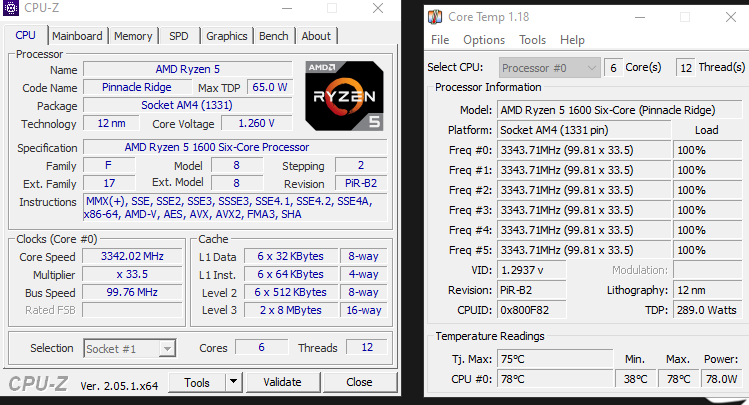Click the AMD Ryzen 5 logo in CPU-Z
Screen dimensions: 749x405
tap(344, 96)
